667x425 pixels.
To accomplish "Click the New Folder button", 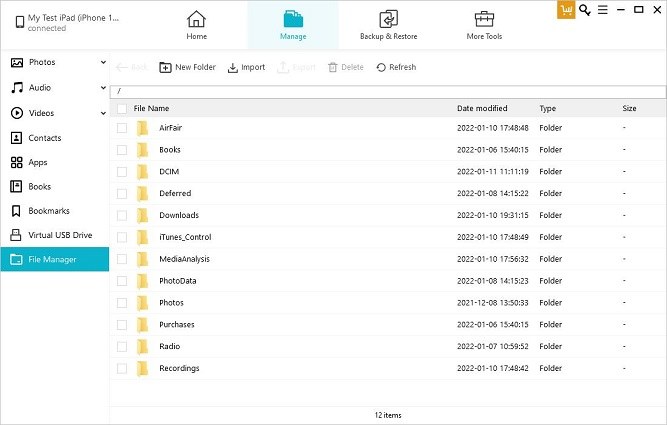I will pyautogui.click(x=188, y=67).
